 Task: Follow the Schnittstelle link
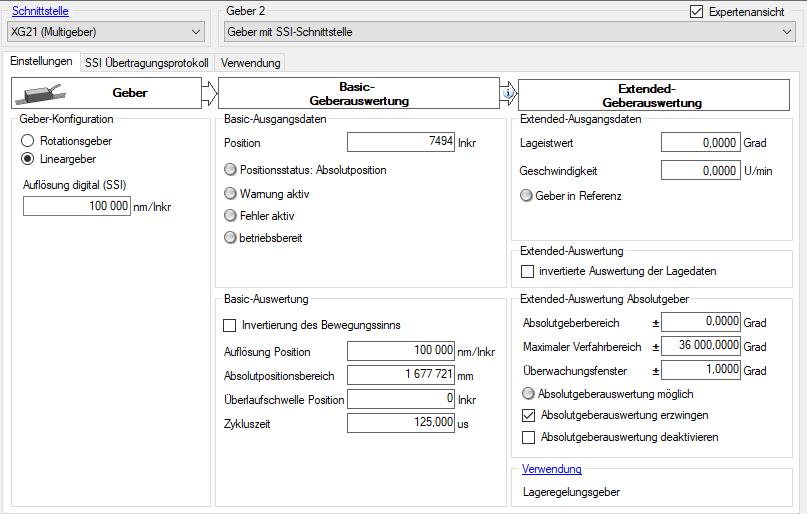click(40, 11)
